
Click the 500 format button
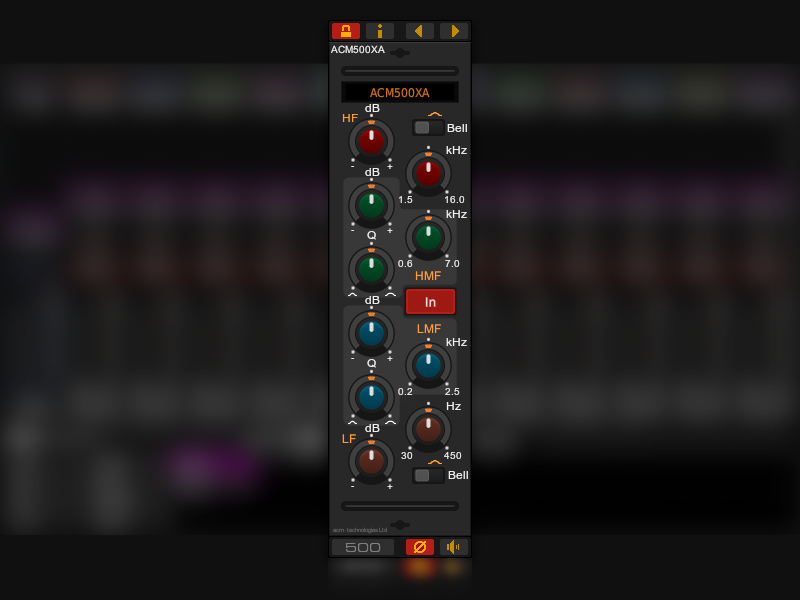pos(363,547)
